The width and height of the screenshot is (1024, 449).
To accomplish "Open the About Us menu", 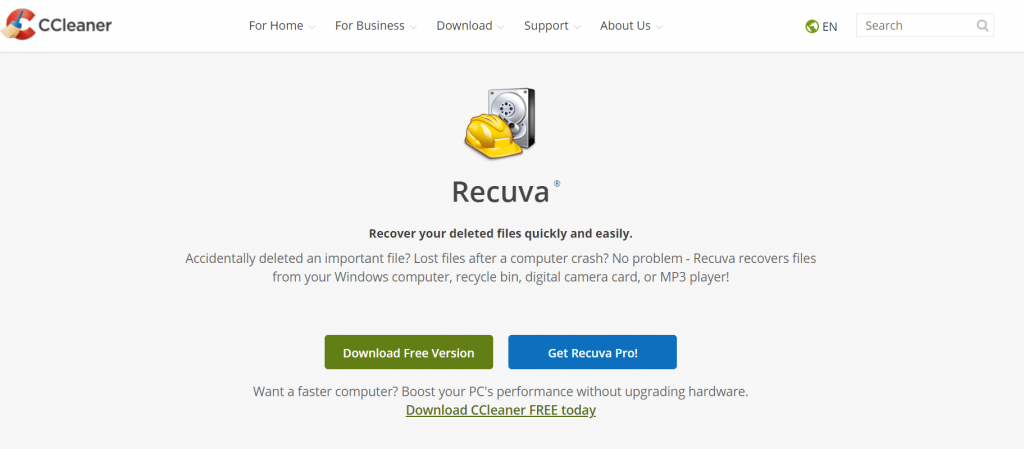I will point(632,25).
